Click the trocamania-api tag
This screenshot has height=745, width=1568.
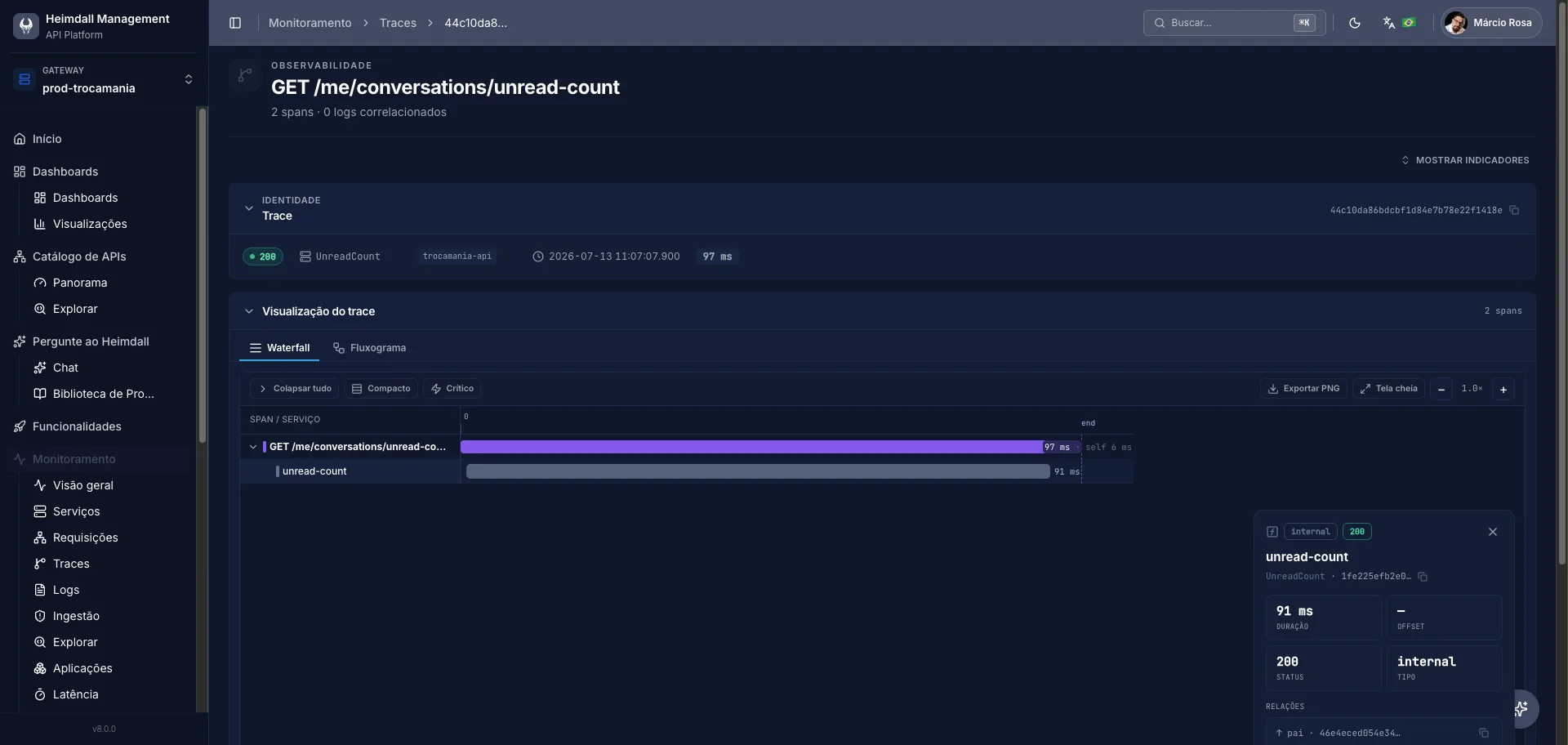click(457, 257)
